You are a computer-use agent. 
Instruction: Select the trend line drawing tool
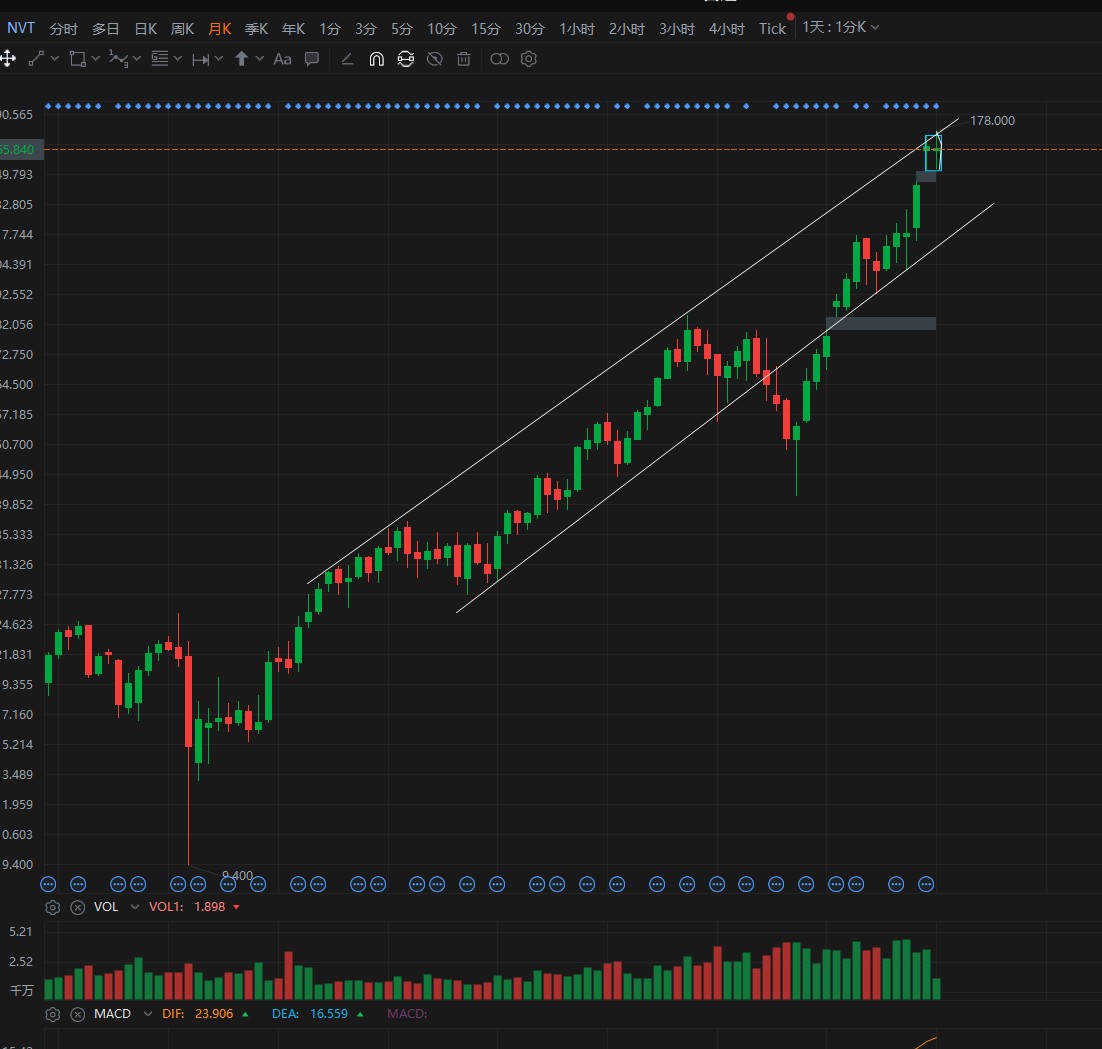point(36,59)
